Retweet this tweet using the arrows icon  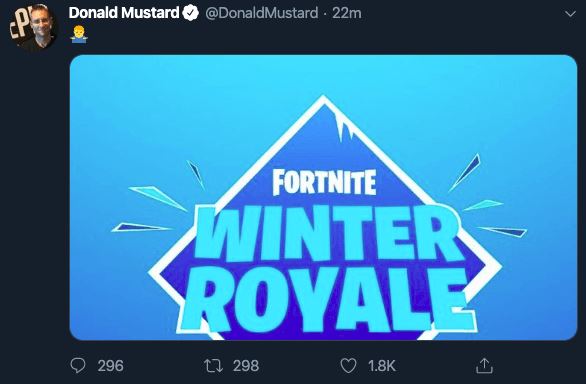tap(213, 366)
